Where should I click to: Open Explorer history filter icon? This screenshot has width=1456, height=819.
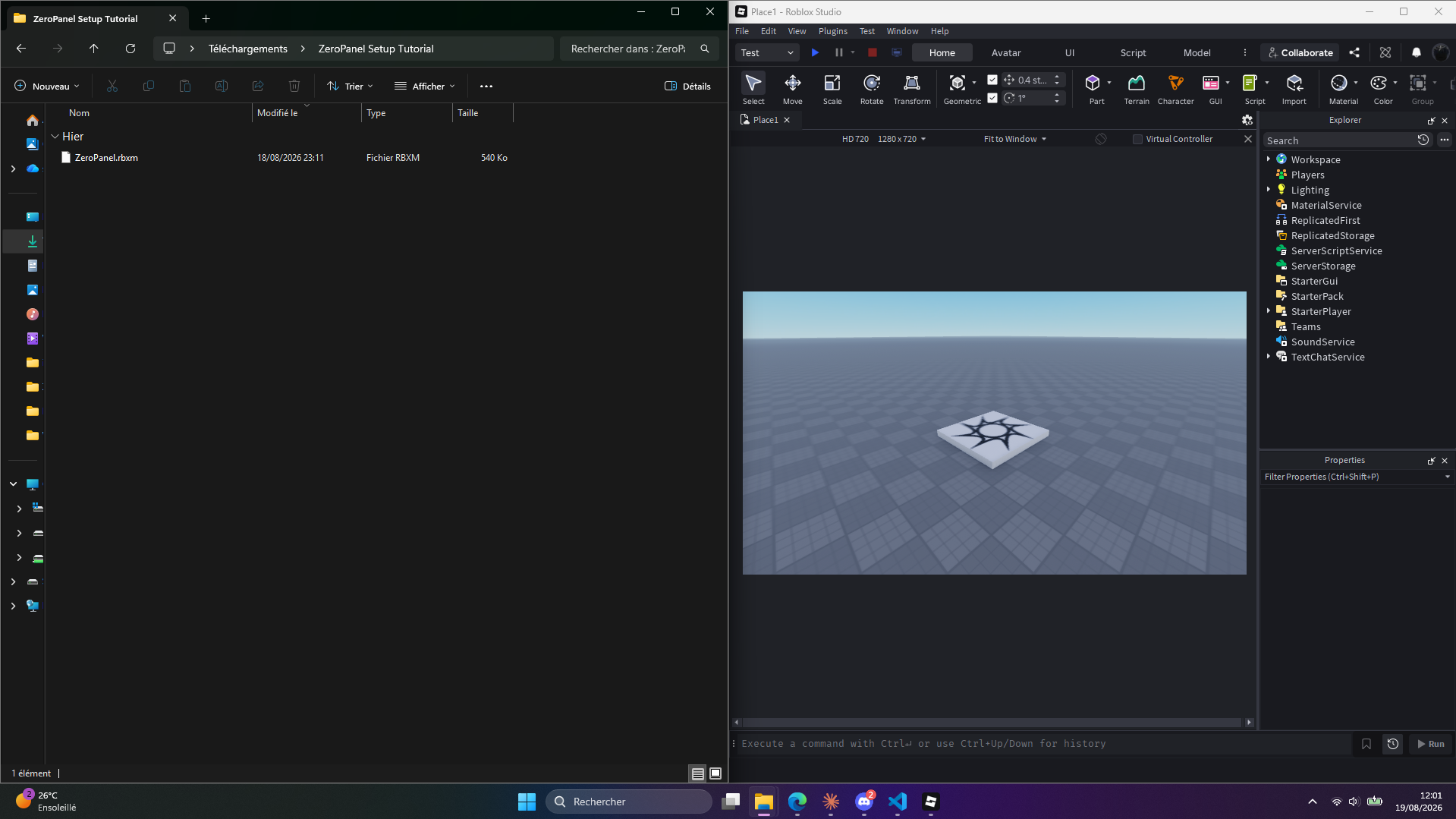click(1423, 140)
